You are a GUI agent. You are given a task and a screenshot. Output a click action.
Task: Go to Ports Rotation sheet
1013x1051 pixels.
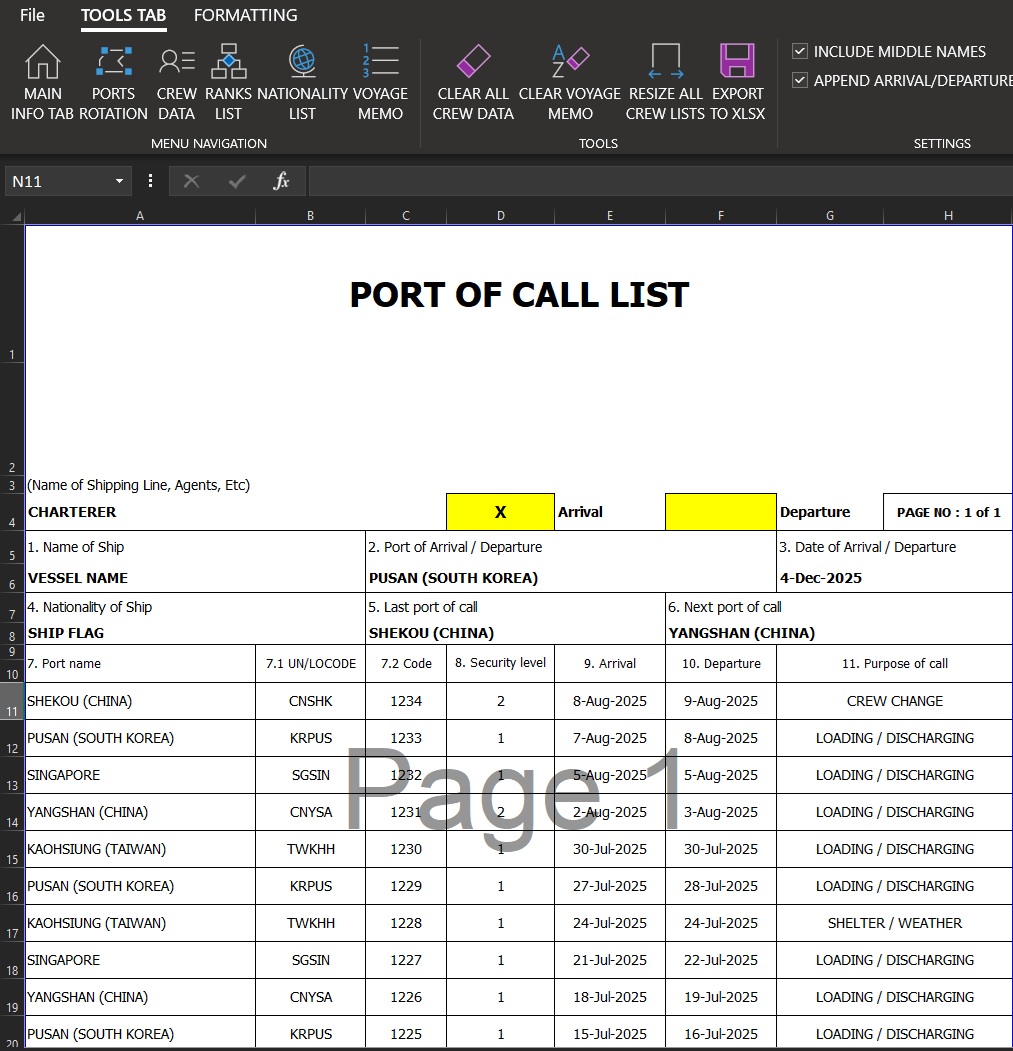(113, 83)
